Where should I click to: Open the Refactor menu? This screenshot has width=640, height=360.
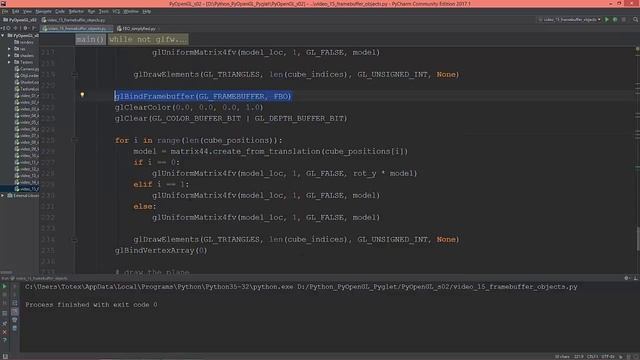[x=76, y=11]
